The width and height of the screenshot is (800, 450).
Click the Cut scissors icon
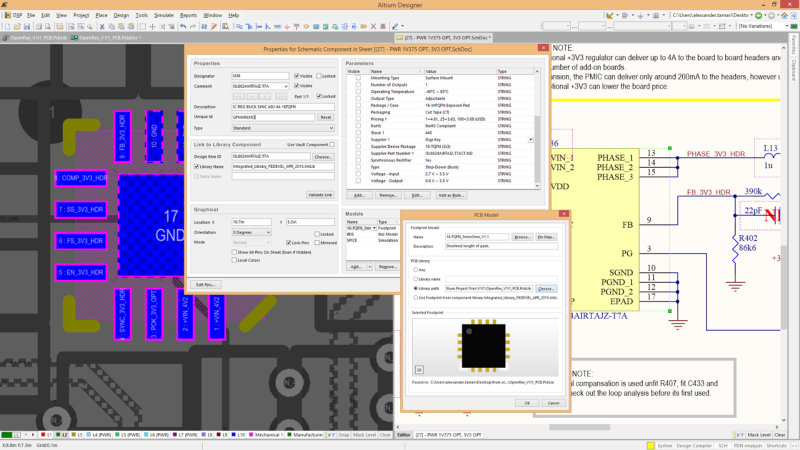pos(102,26)
